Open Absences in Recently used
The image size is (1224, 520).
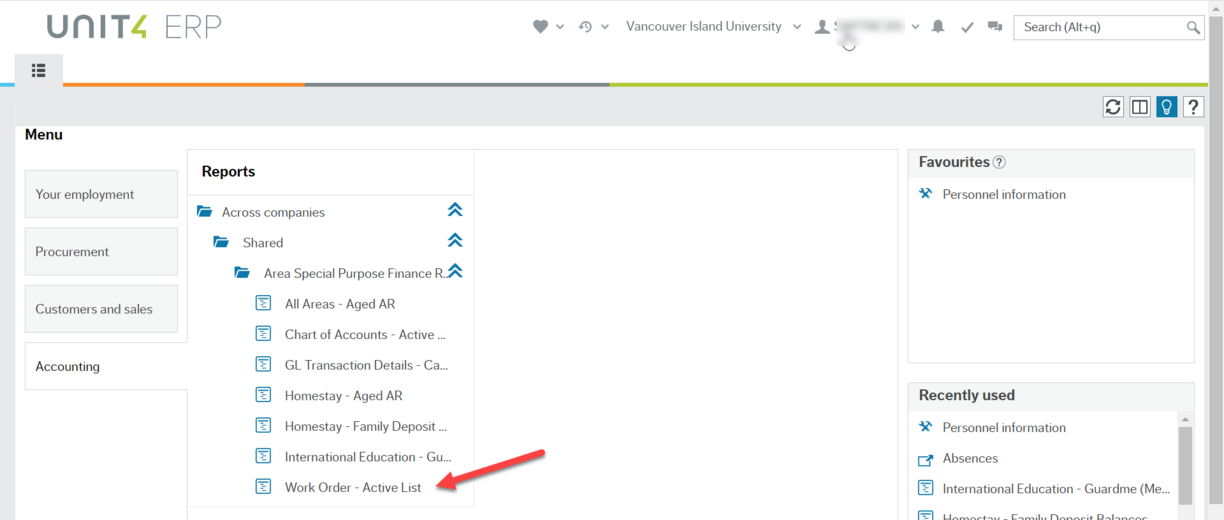click(970, 458)
